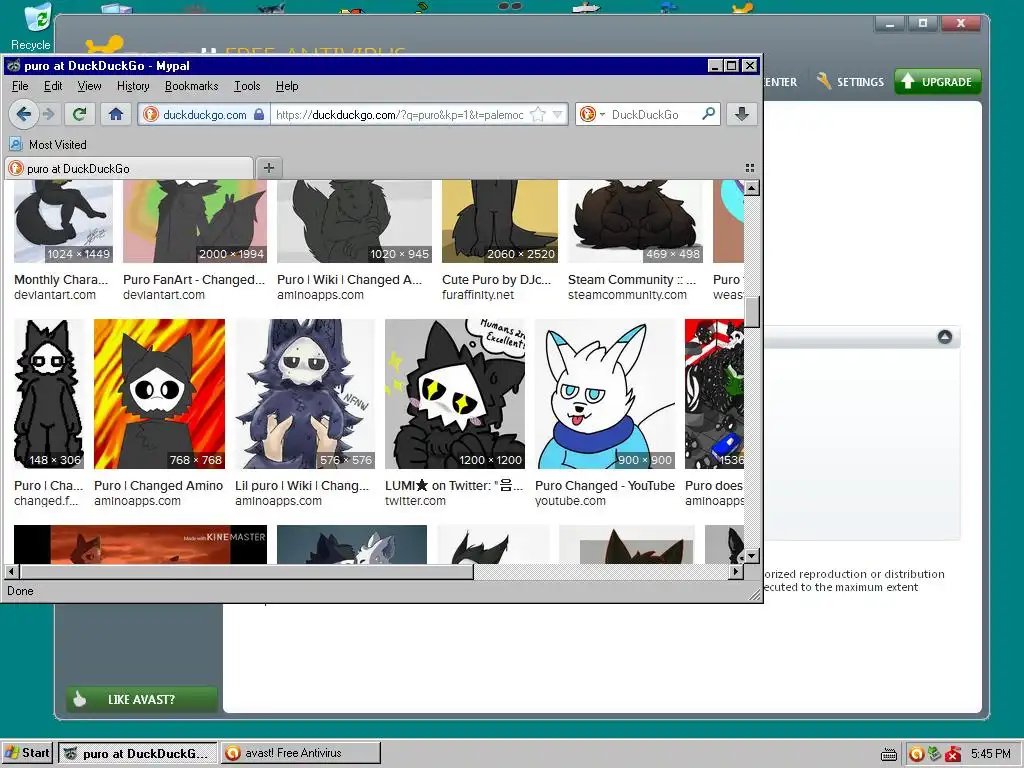1024x768 pixels.
Task: Open 'Lil puro | Wiki | Chang...' link
Action: (302, 485)
